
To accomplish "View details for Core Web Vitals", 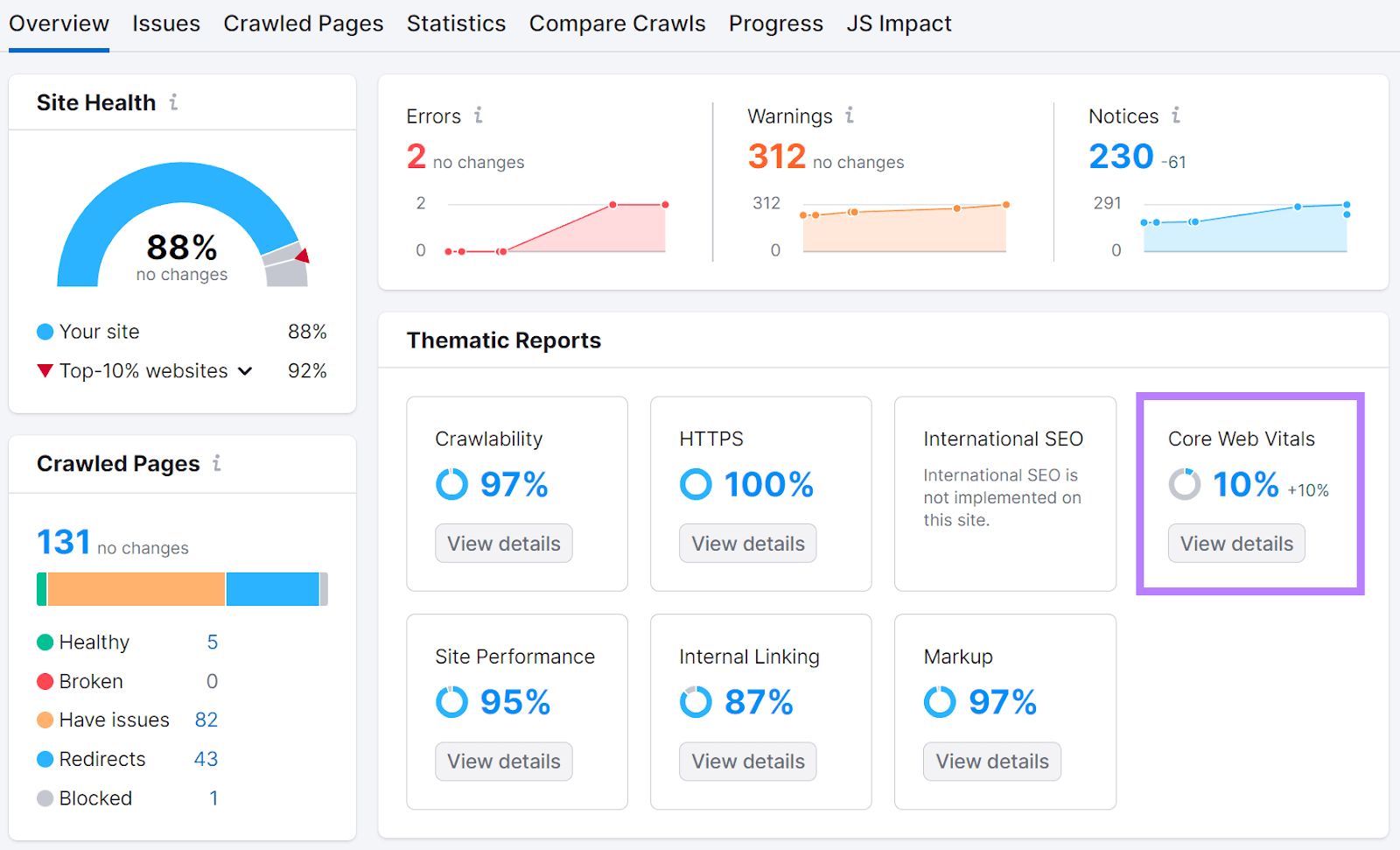I will coord(1235,543).
